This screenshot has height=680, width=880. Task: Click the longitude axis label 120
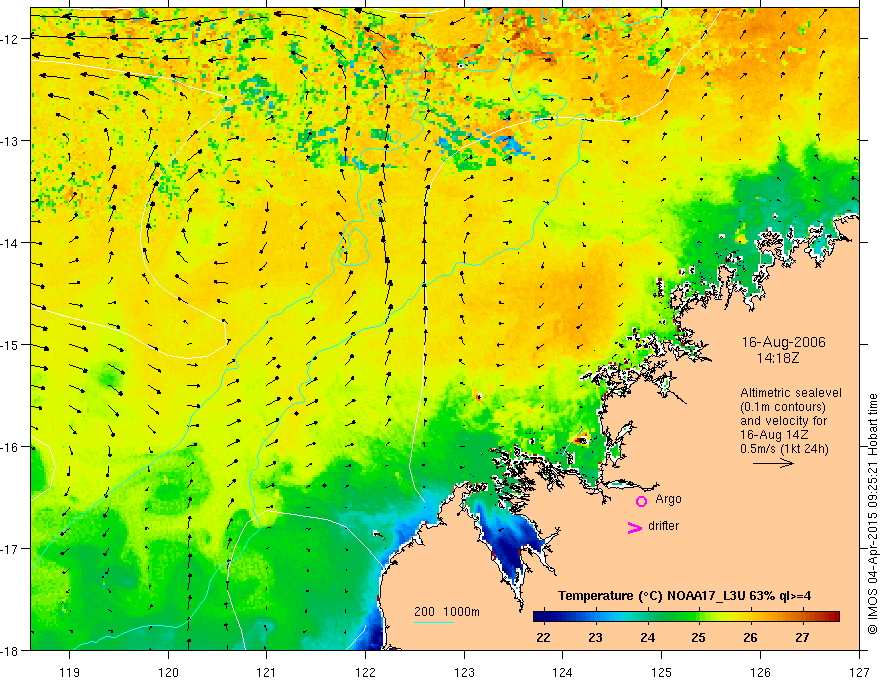tap(168, 672)
